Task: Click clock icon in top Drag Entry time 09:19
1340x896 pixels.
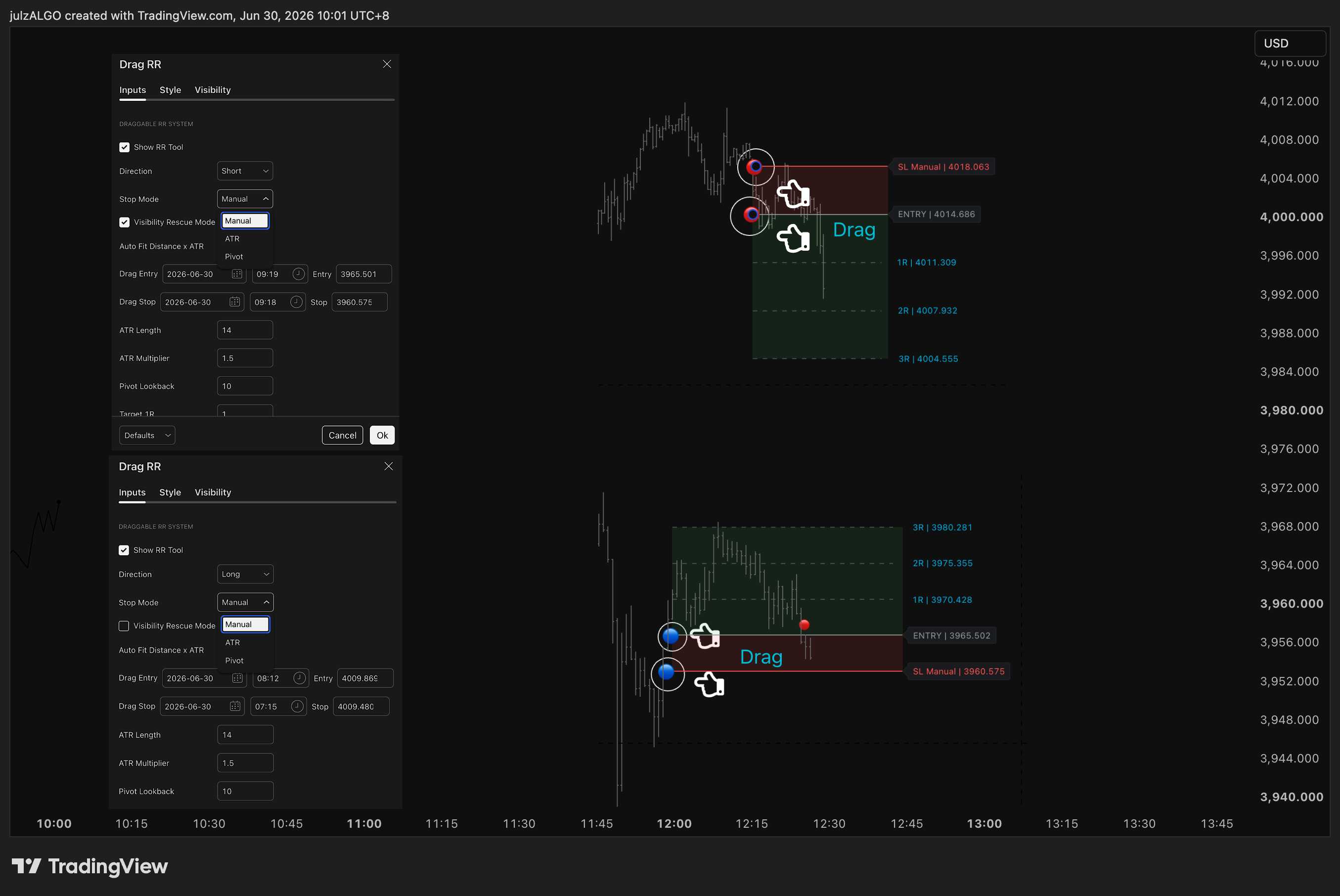Action: click(298, 274)
